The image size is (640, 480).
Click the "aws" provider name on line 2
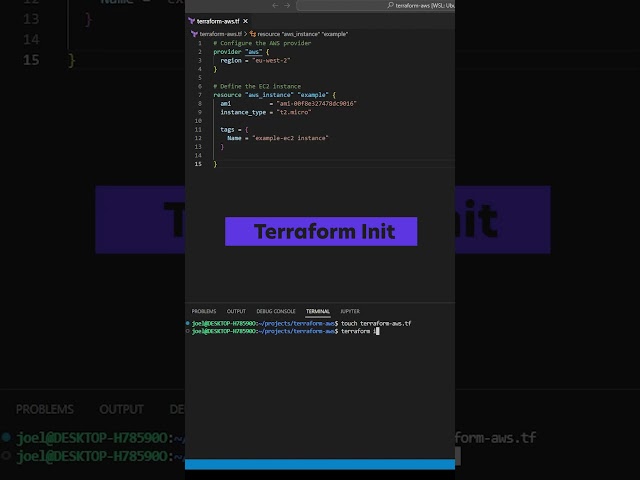[x=253, y=52]
